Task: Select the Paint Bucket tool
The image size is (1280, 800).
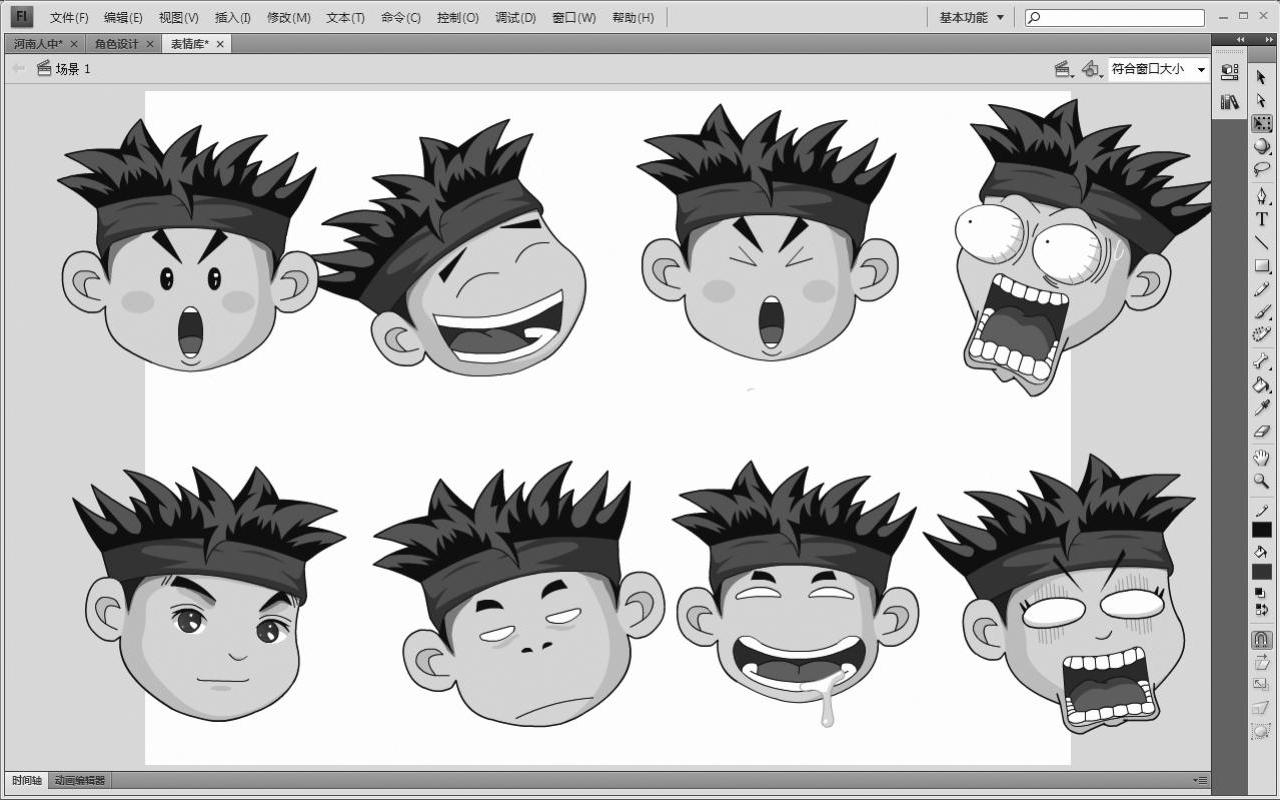Action: click(1261, 385)
